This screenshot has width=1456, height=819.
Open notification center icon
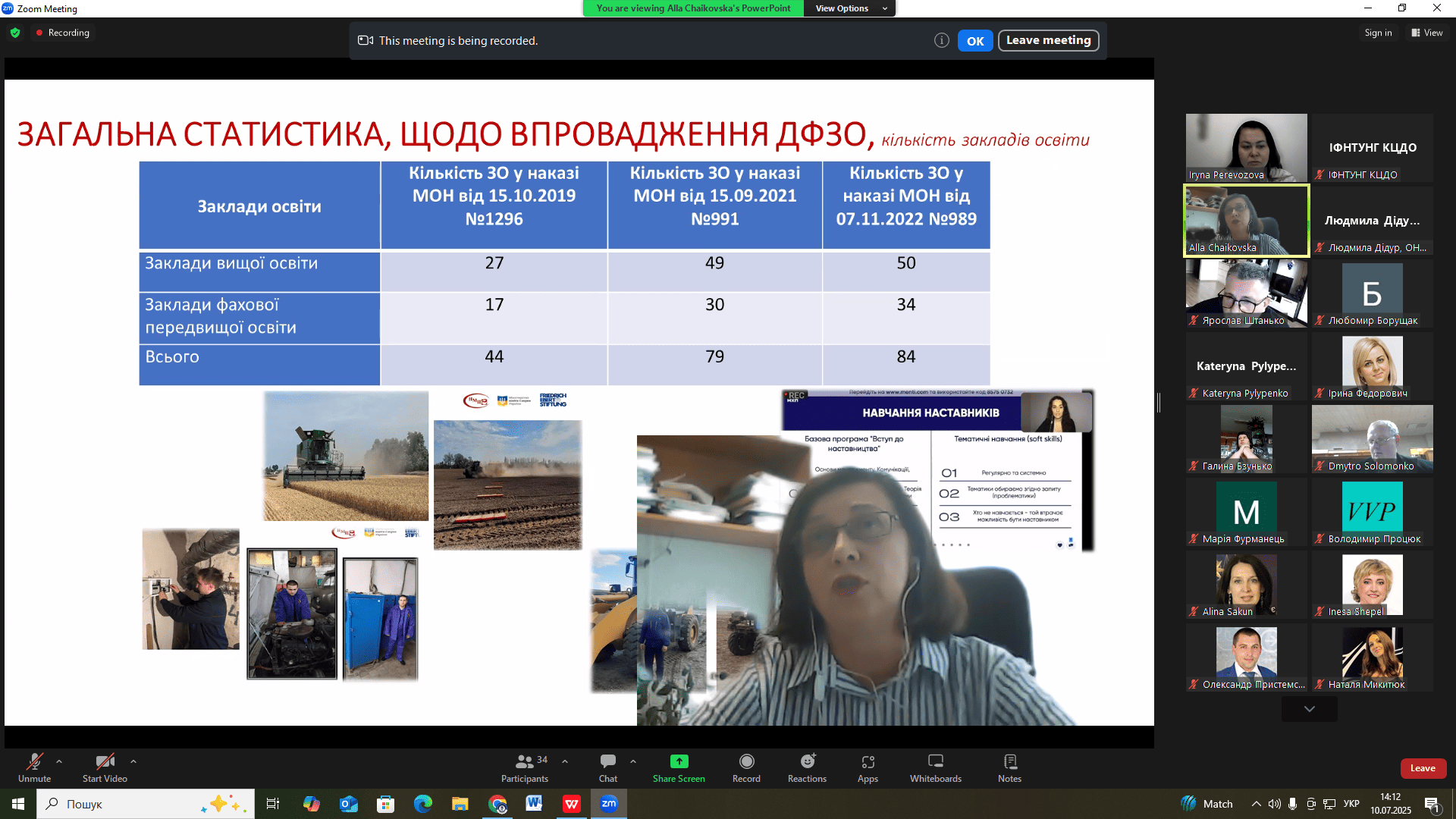pos(1432,804)
